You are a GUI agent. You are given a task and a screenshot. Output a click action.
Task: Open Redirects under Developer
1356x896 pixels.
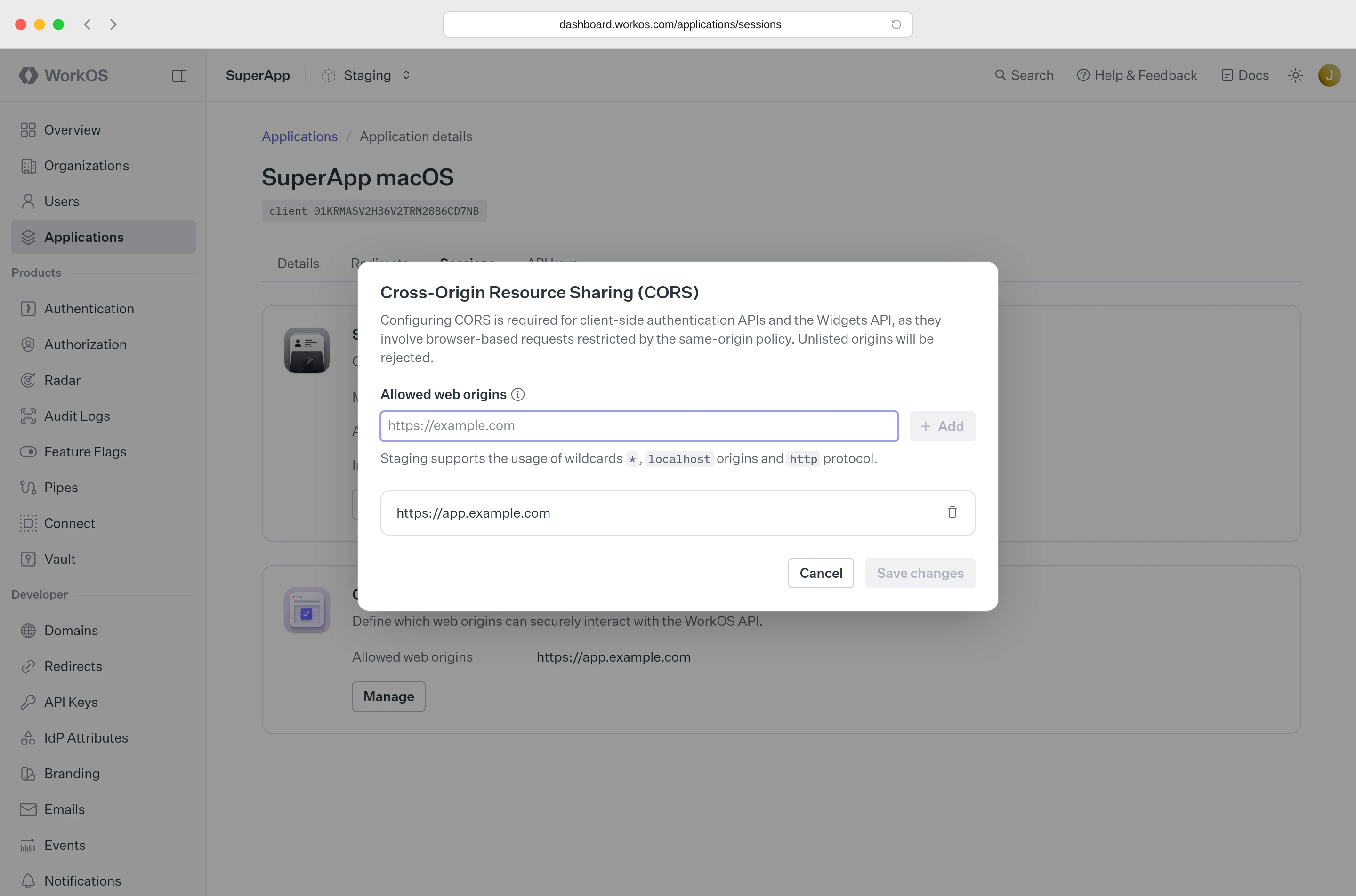pyautogui.click(x=104, y=666)
